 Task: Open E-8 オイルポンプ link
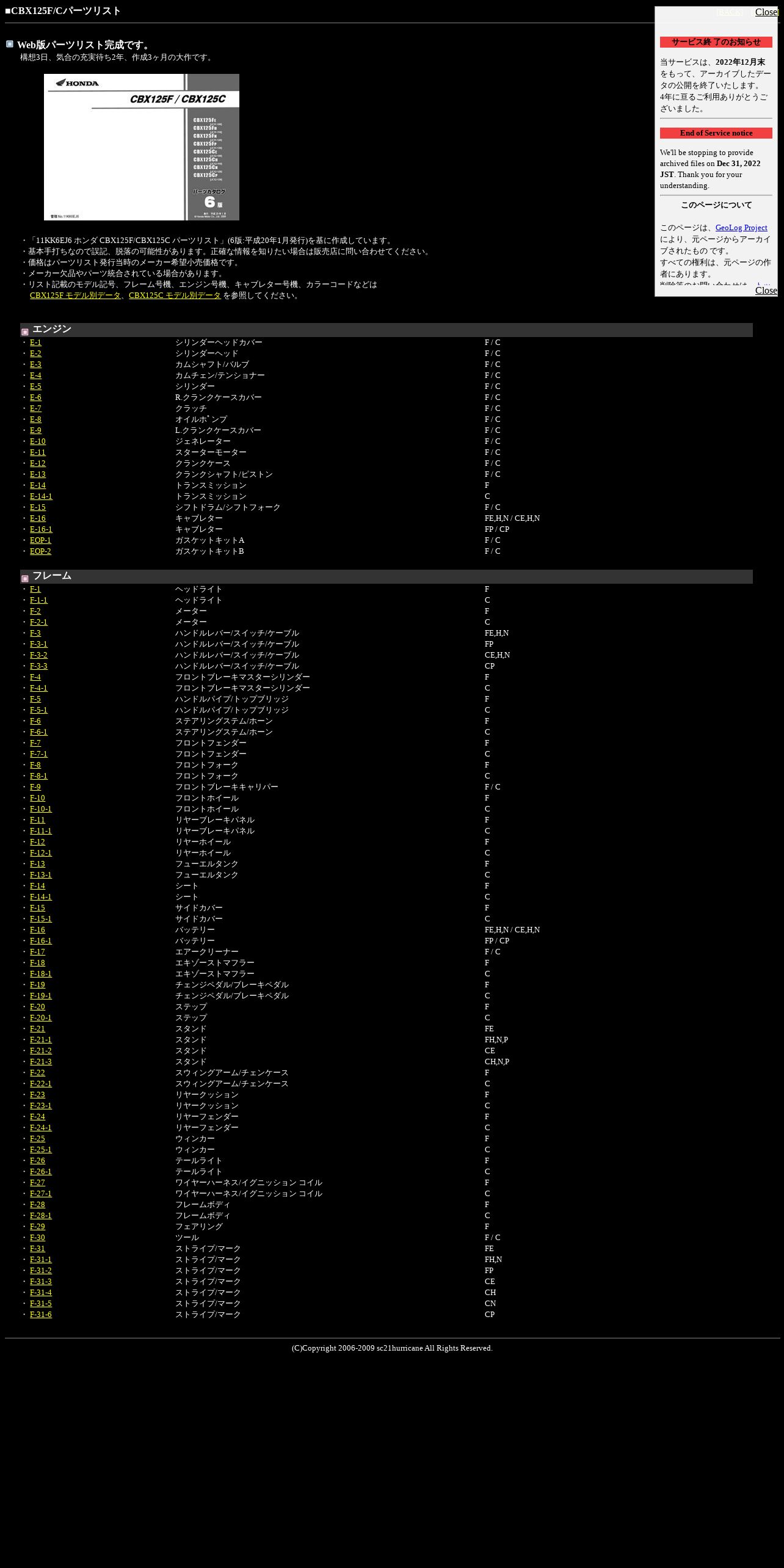[35, 419]
